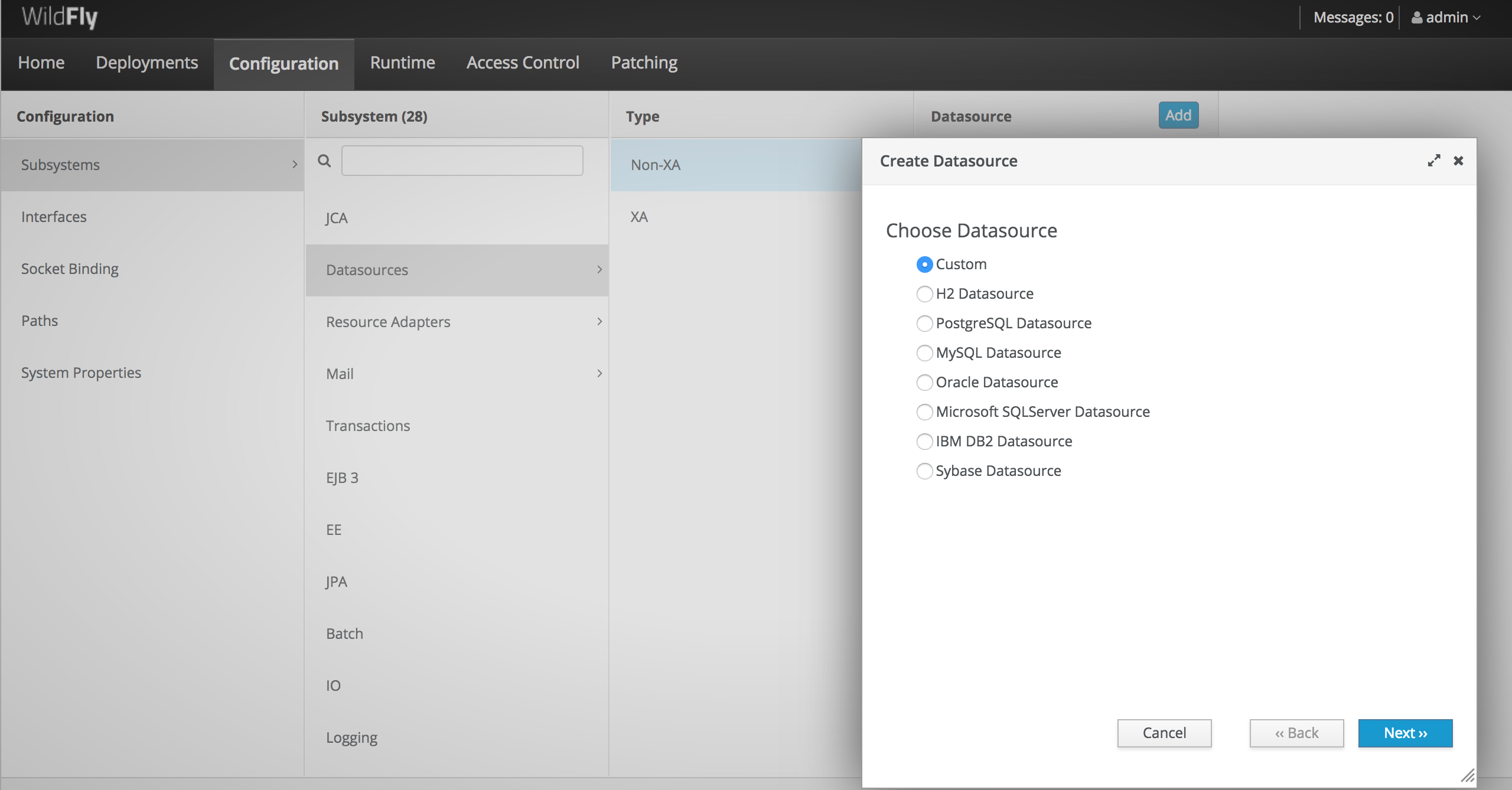Select the Custom datasource radio button
The width and height of the screenshot is (1512, 790).
(924, 265)
